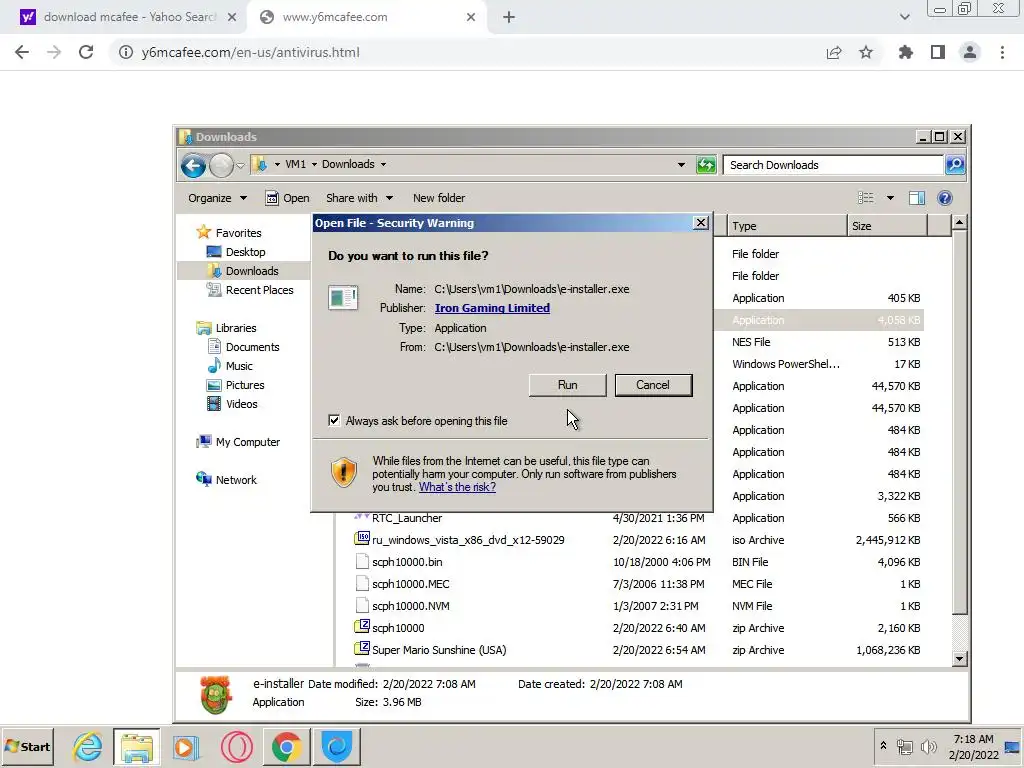Image resolution: width=1024 pixels, height=768 pixels.
Task: Select Network in navigation pane
Action: 227,480
